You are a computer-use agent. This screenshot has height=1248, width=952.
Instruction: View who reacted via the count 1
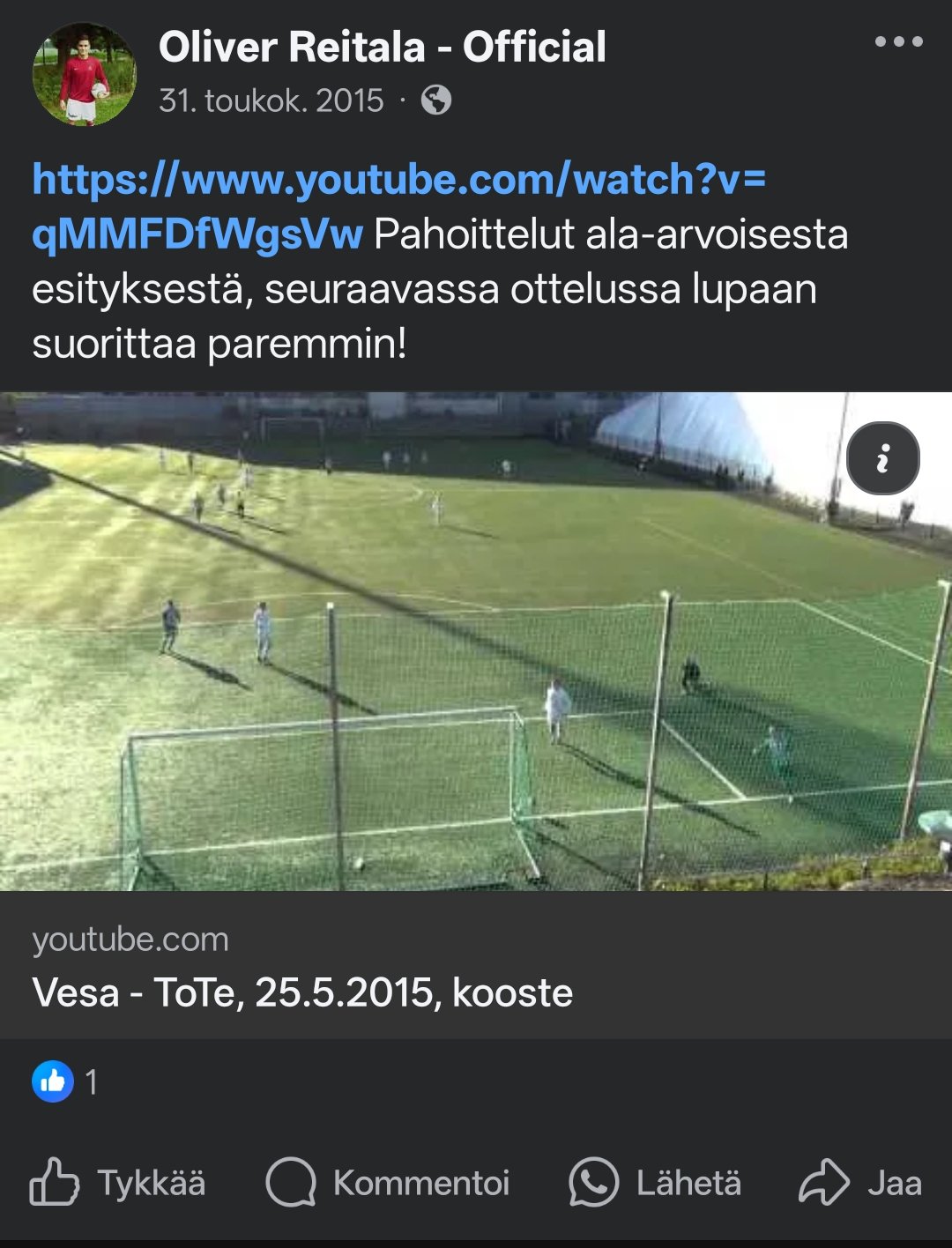coord(92,1082)
